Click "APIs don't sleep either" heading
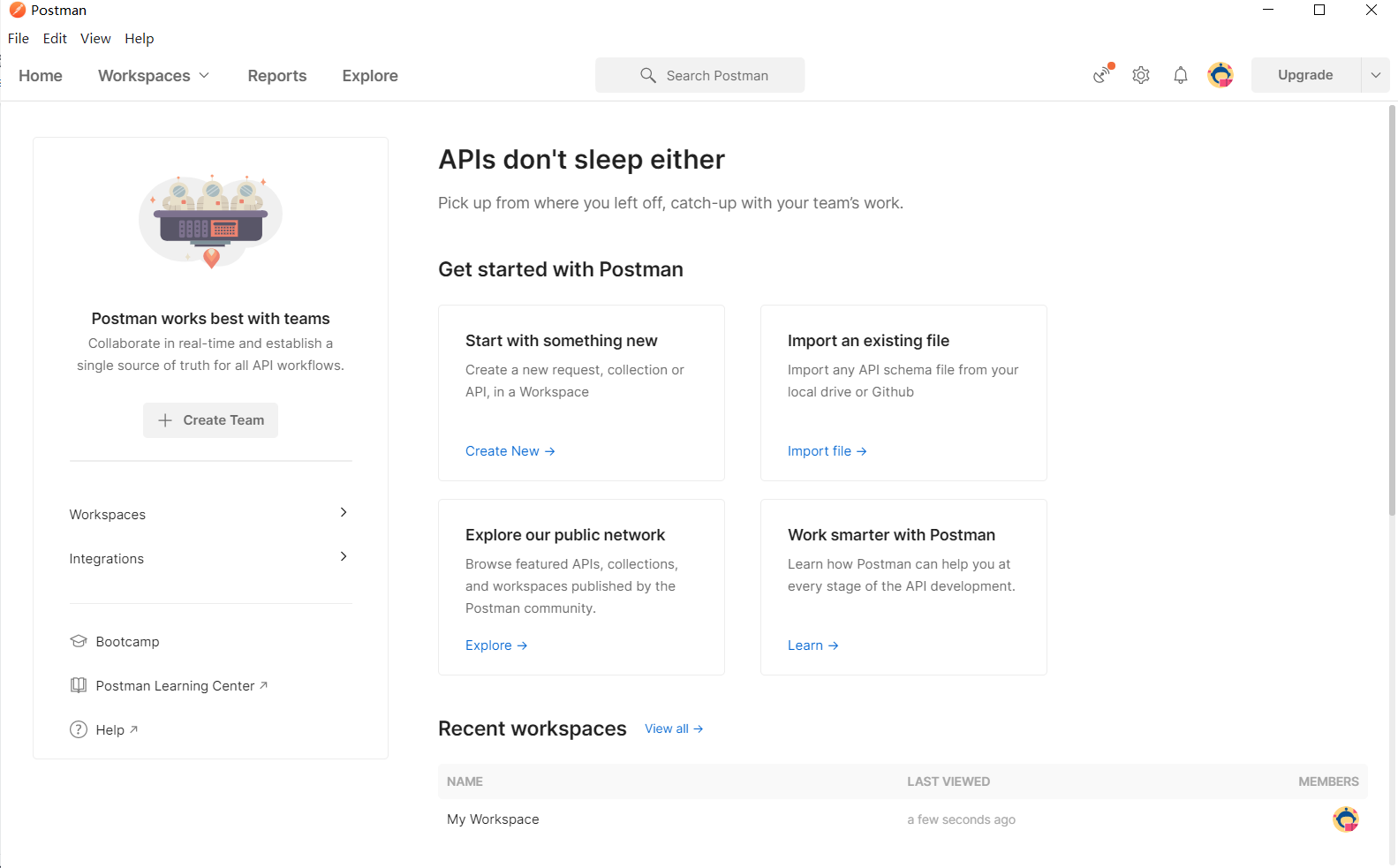Screen dimensions: 1398x868 (x=581, y=160)
